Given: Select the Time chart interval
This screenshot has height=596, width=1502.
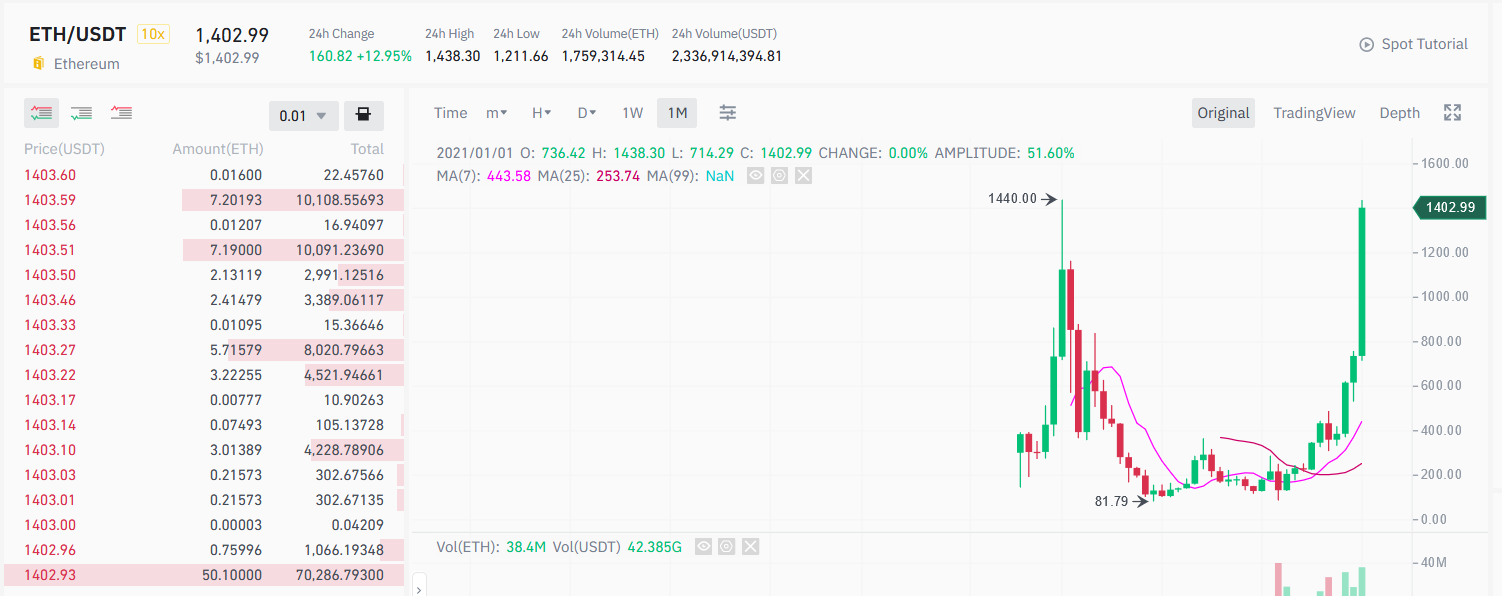Looking at the screenshot, I should [451, 113].
